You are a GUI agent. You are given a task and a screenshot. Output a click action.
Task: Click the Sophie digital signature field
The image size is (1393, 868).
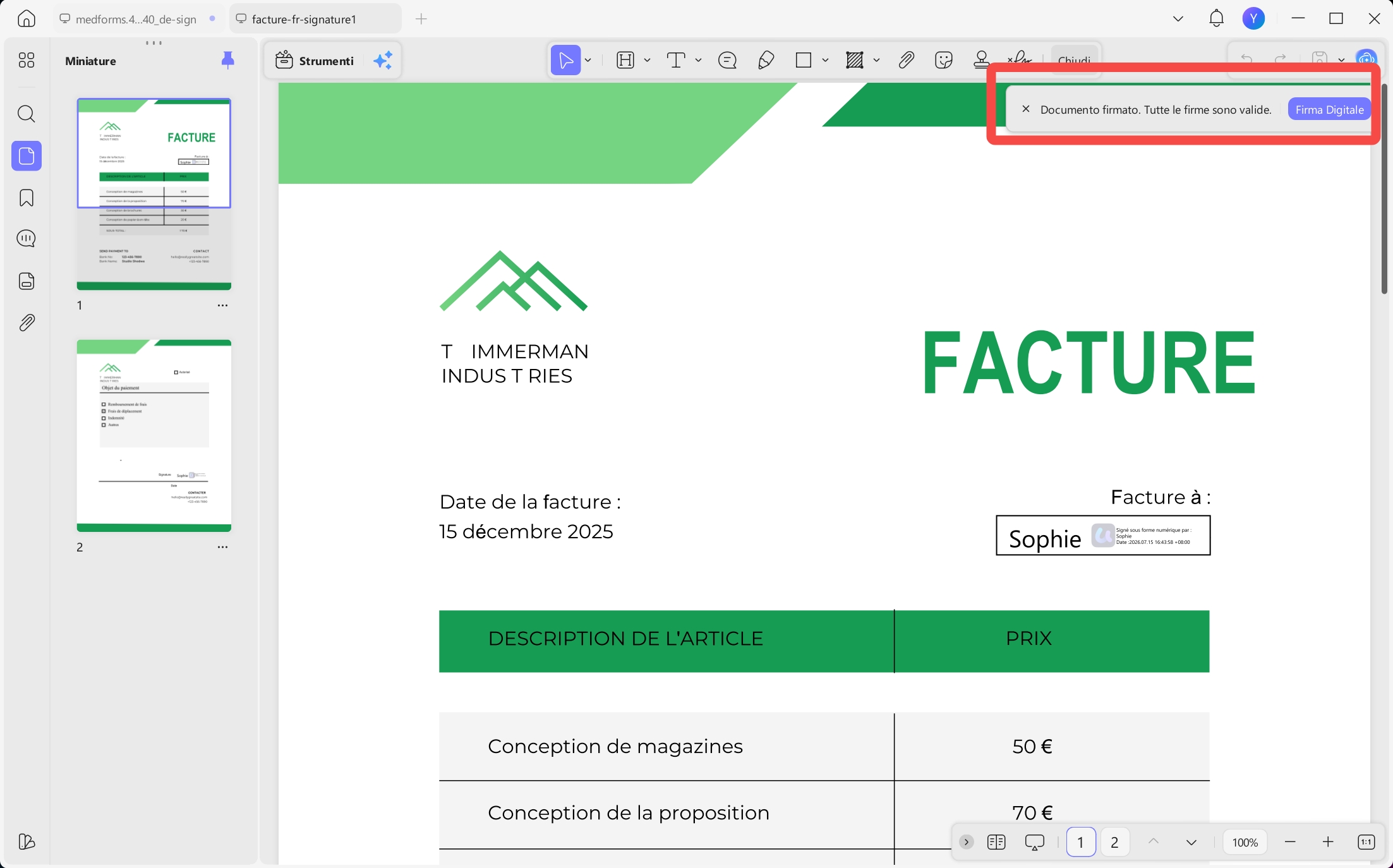[x=1103, y=536]
